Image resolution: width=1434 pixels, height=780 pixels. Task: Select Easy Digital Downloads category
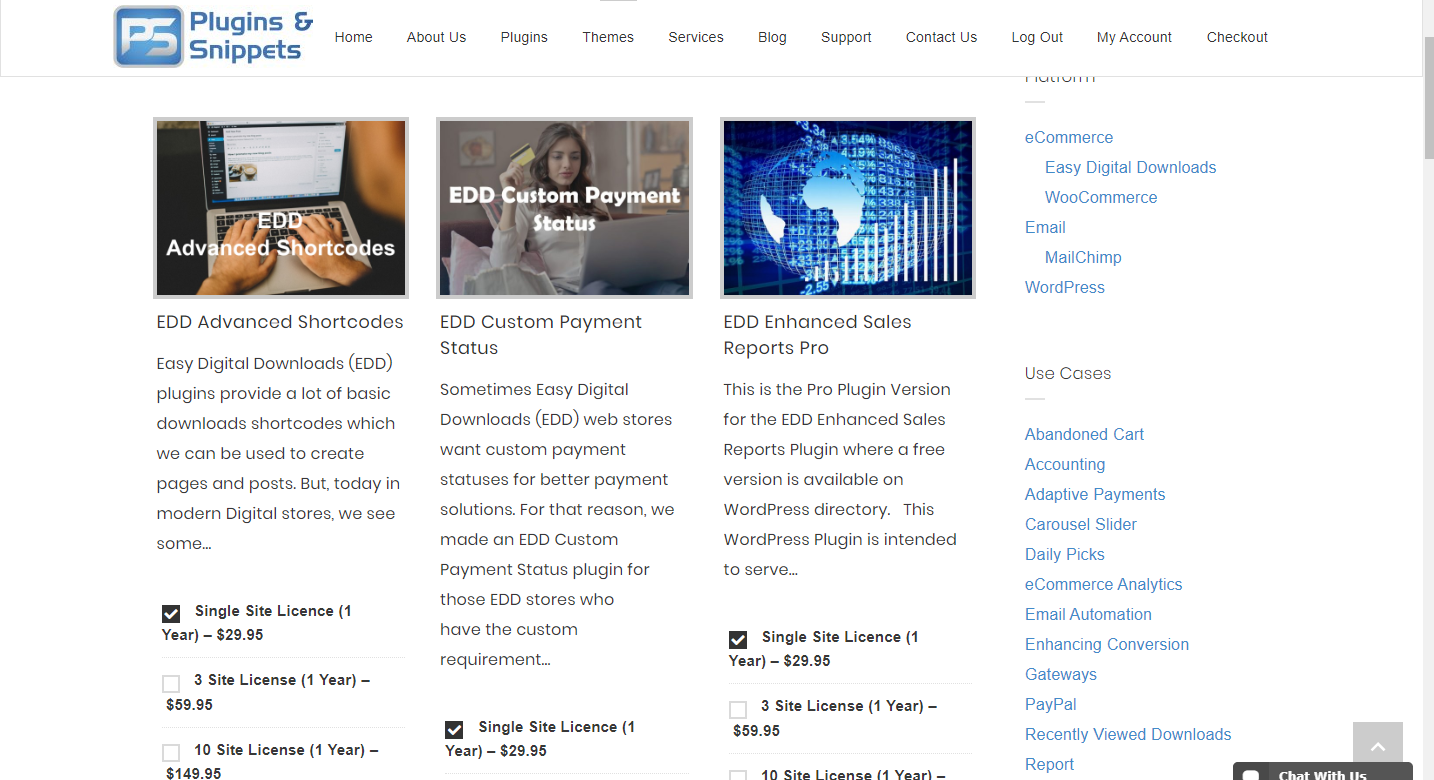click(x=1131, y=167)
